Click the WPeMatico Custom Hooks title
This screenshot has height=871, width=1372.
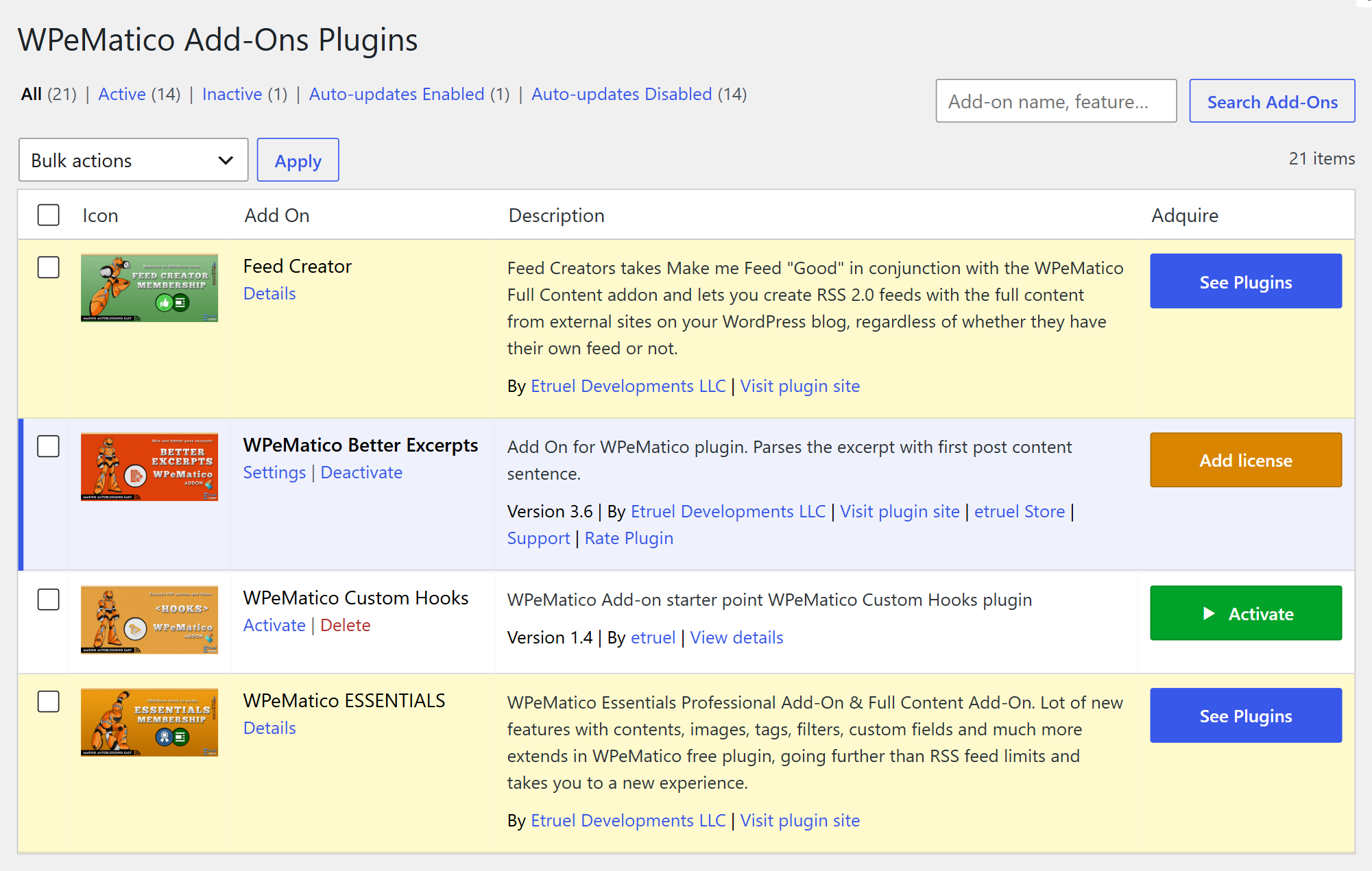356,598
